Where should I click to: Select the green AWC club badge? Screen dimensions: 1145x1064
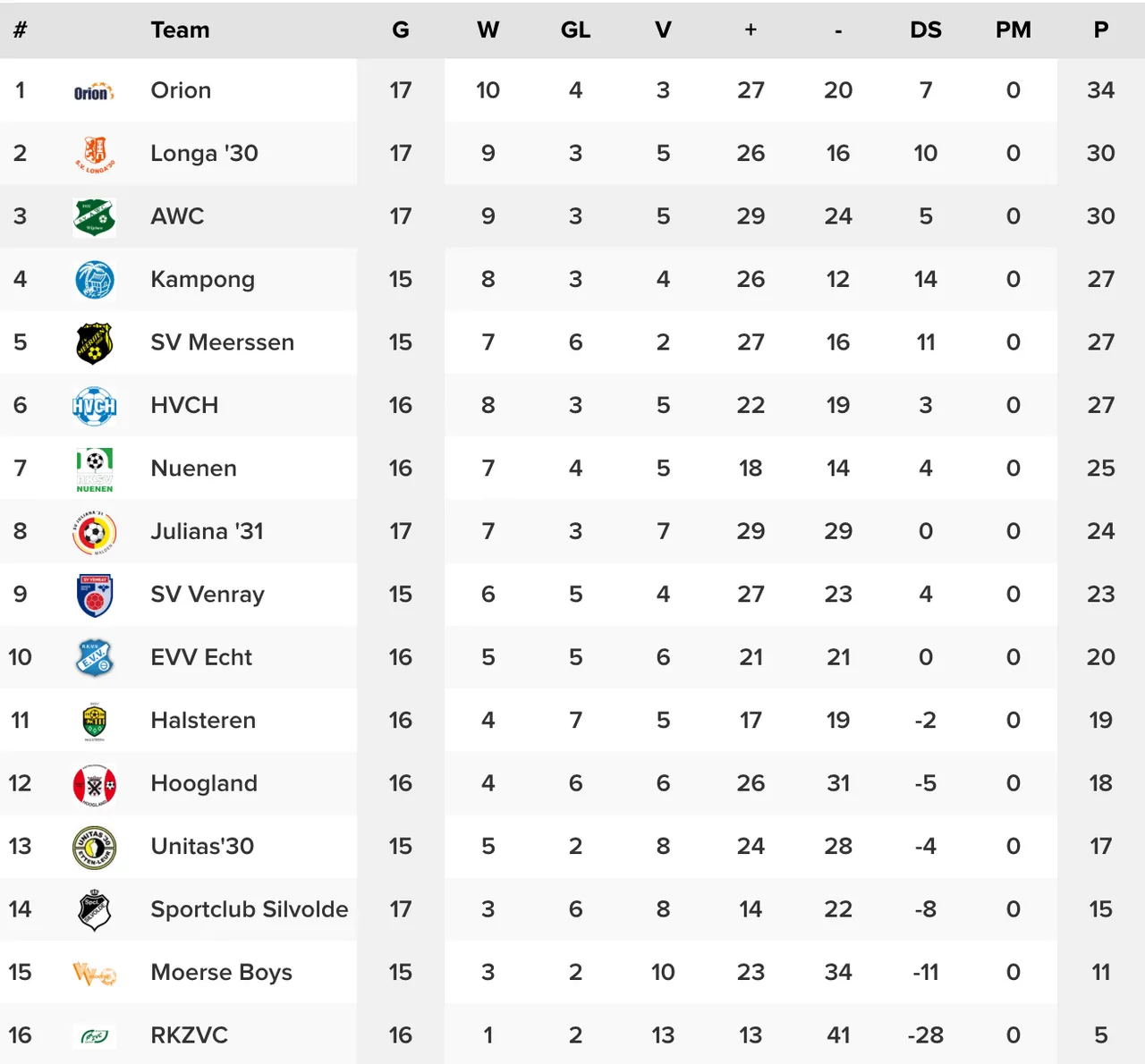95,216
